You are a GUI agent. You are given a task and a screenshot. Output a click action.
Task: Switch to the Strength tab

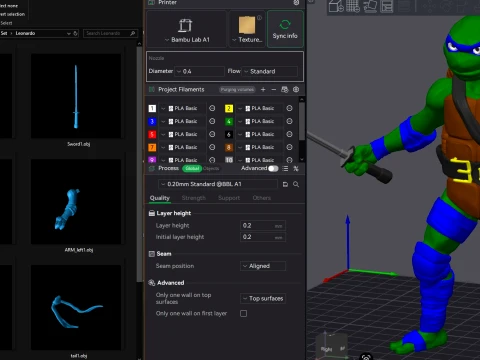pyautogui.click(x=194, y=198)
